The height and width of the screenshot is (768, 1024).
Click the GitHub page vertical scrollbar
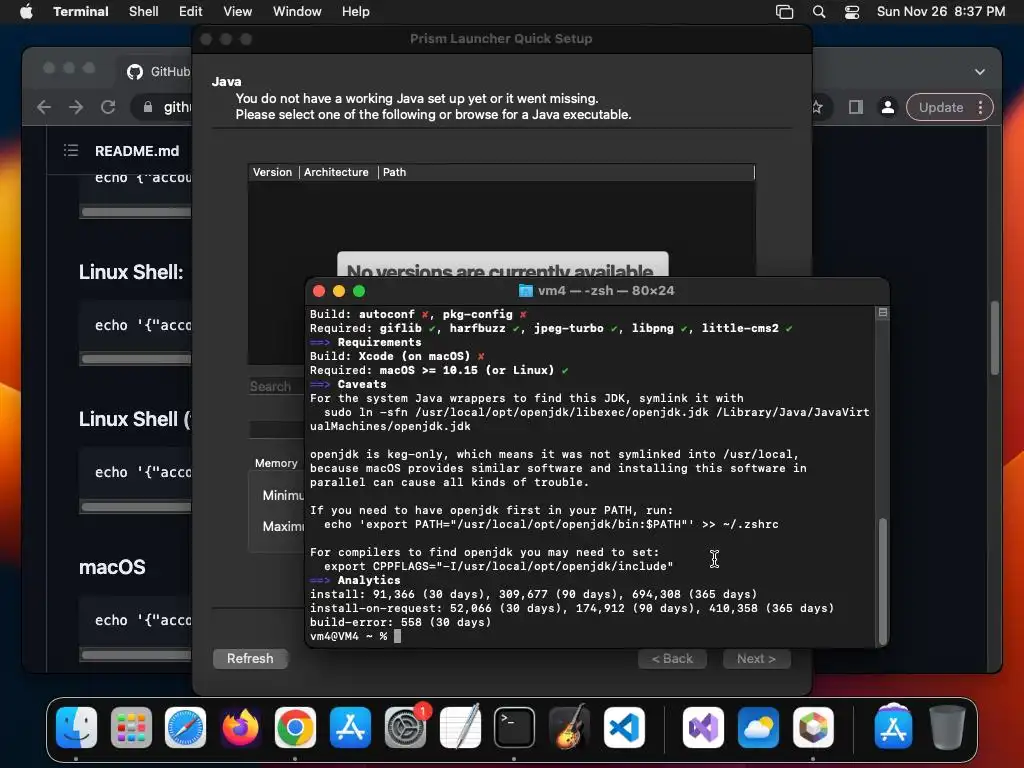click(x=994, y=338)
